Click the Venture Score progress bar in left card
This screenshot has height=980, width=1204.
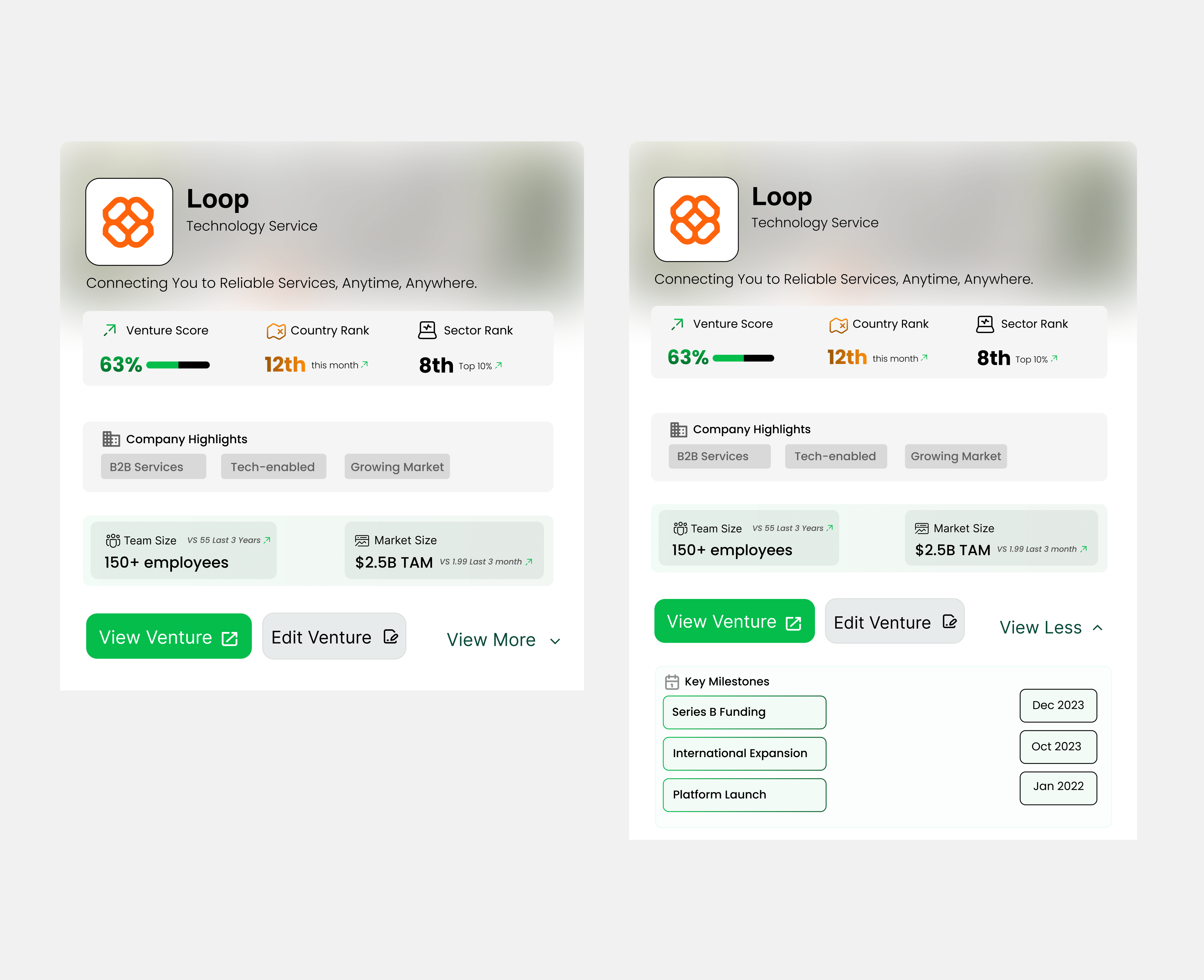pos(178,365)
